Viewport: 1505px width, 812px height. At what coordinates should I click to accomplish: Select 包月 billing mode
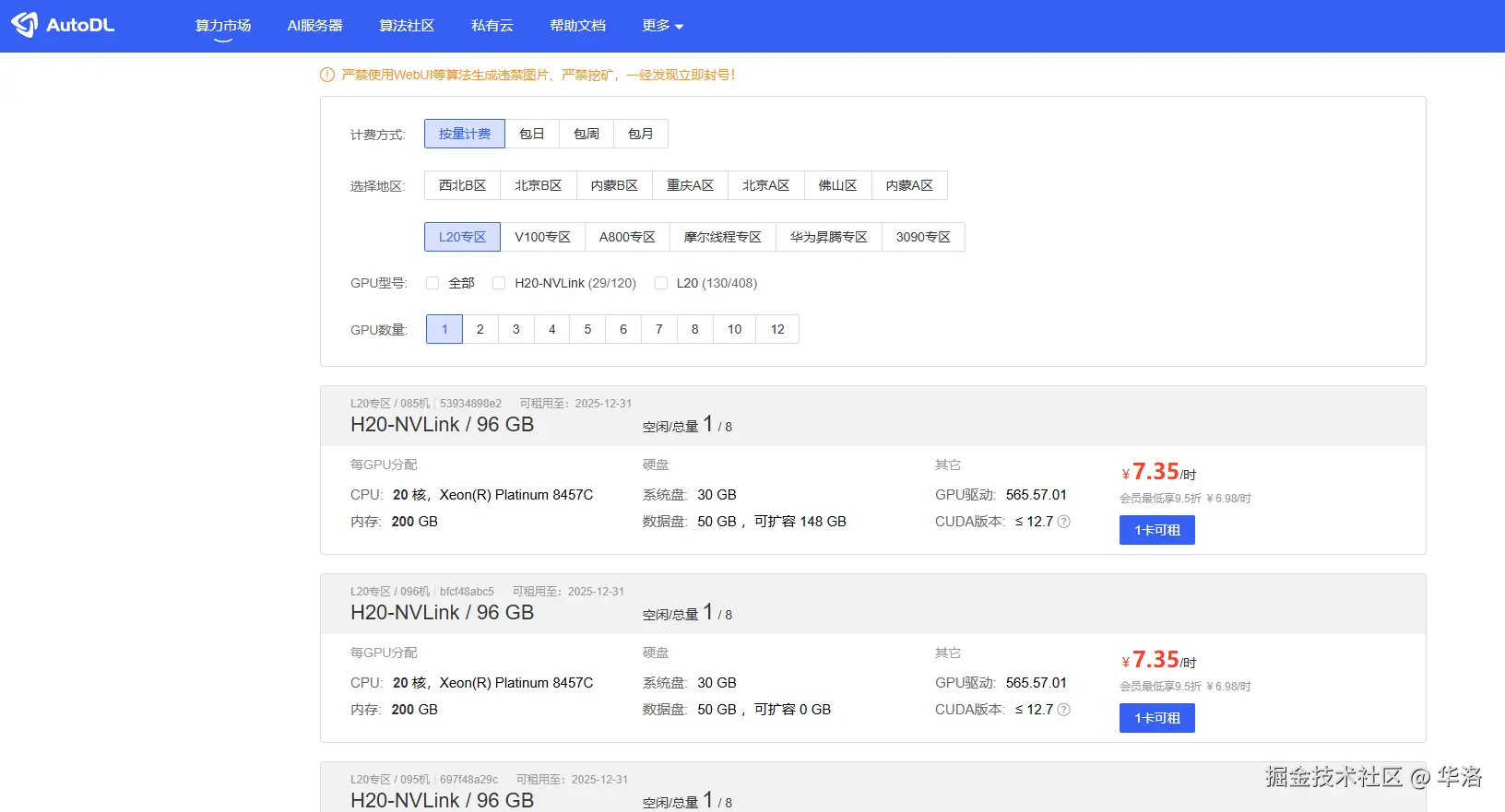click(x=641, y=134)
